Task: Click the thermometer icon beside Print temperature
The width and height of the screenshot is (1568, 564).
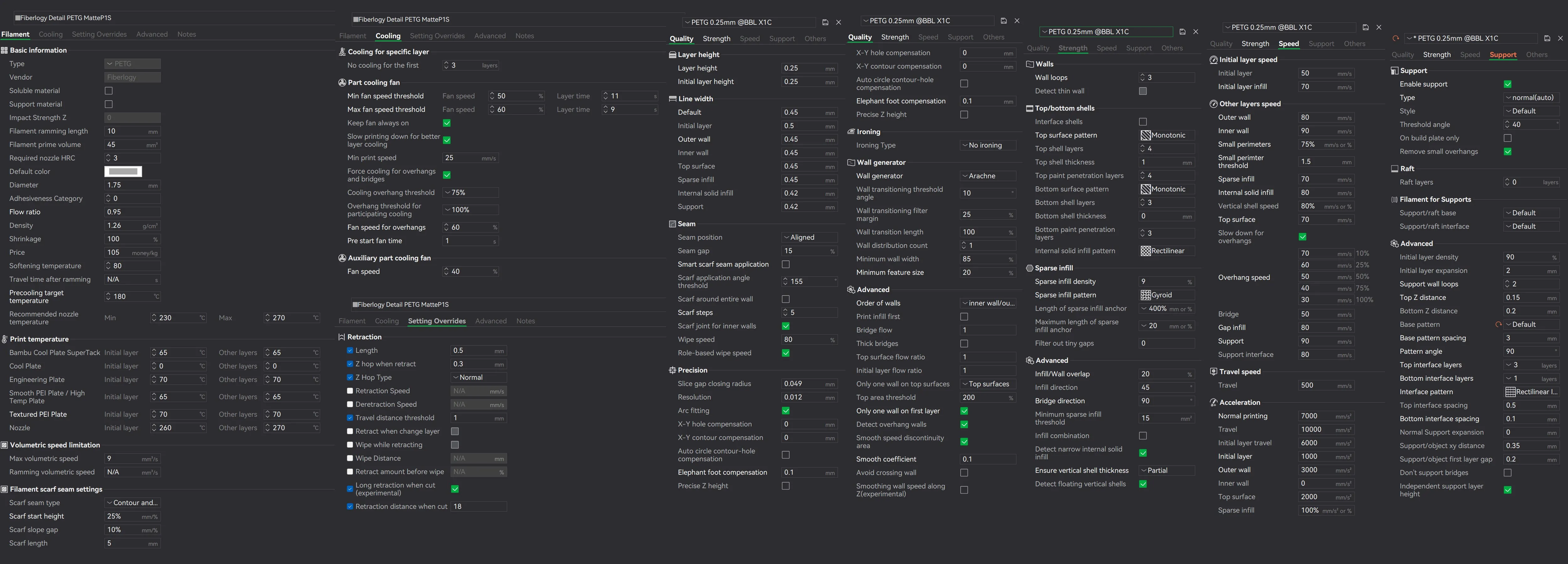Action: coord(4,339)
